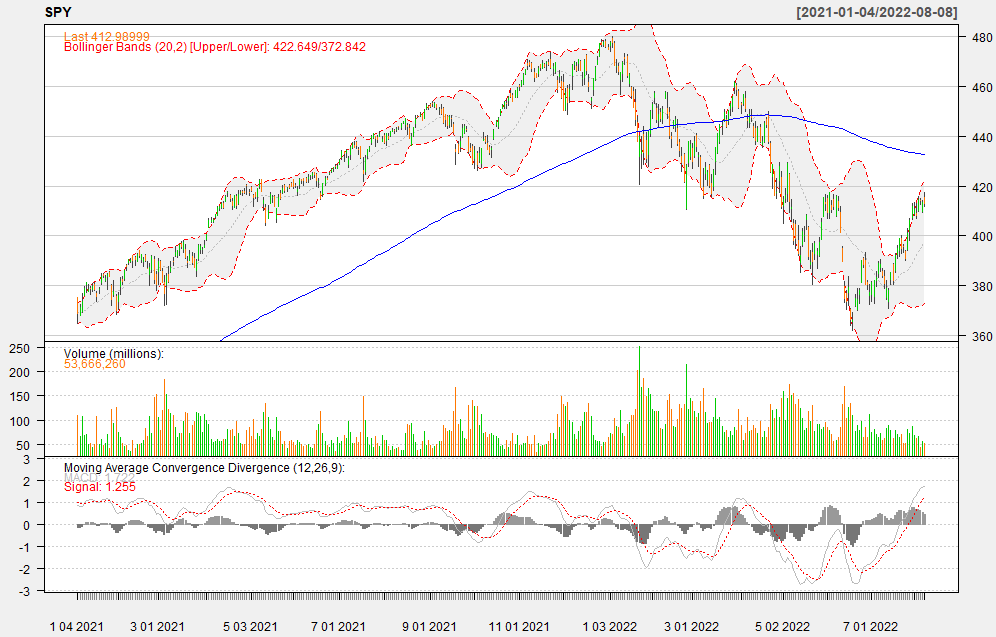Click the 250 volume axis label
This screenshot has width=996, height=637.
(19, 349)
